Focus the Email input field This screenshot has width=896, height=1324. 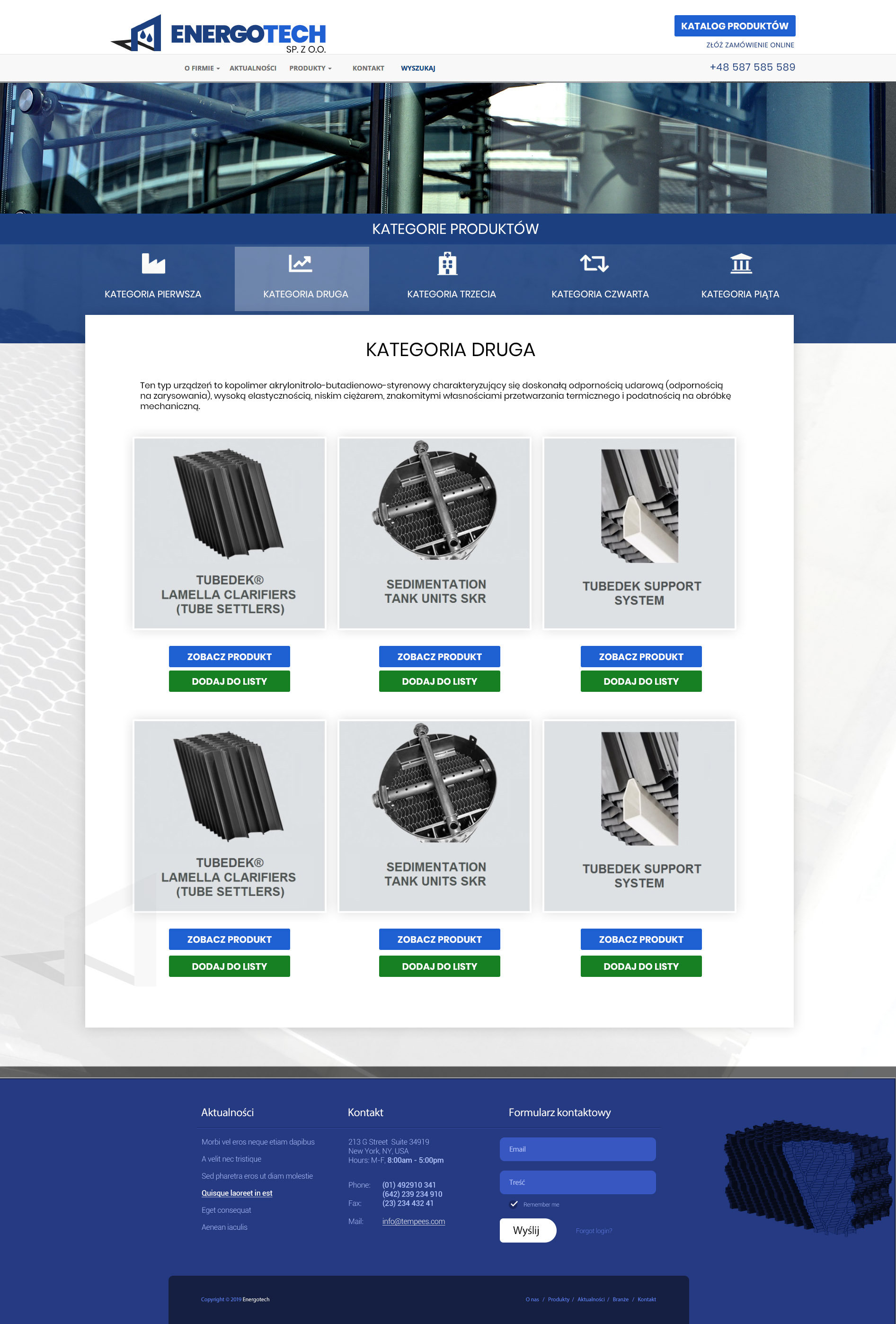[577, 1149]
